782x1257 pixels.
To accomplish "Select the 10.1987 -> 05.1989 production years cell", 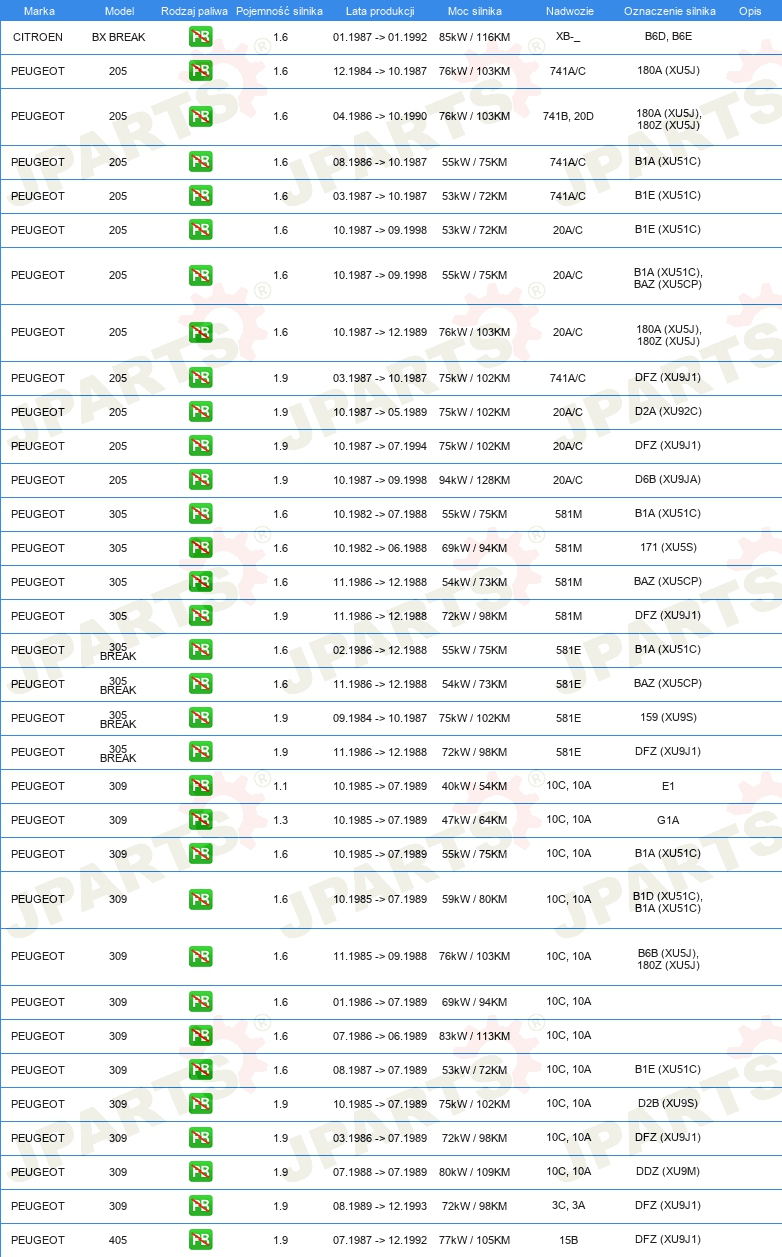I will tap(380, 412).
